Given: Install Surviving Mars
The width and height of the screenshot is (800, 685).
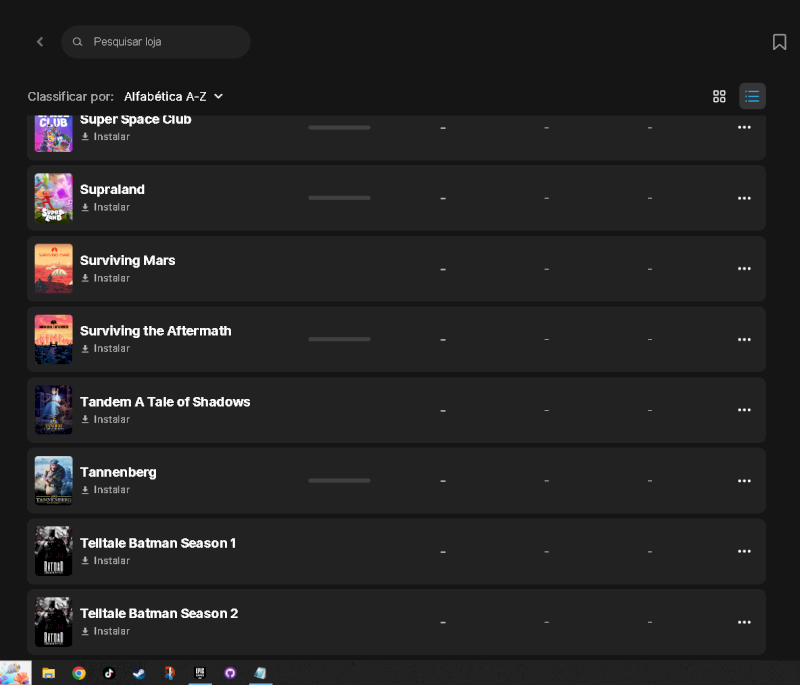Looking at the screenshot, I should point(106,278).
